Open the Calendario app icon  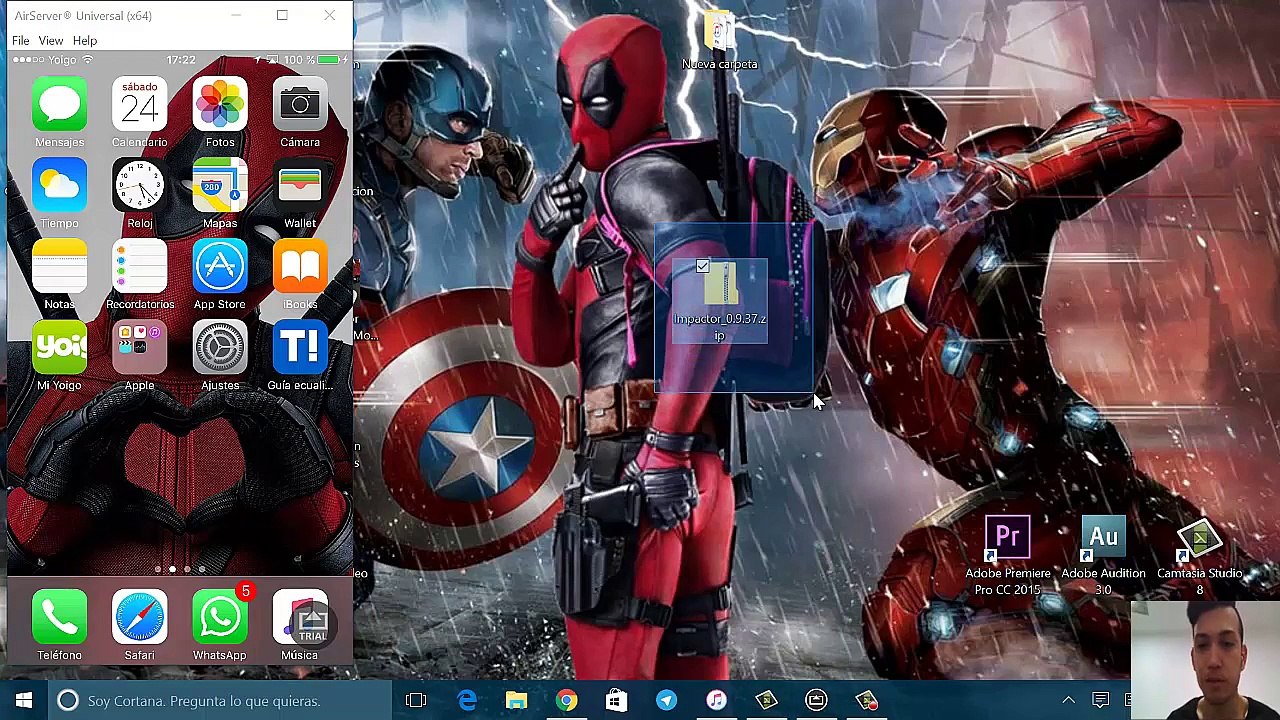click(140, 104)
